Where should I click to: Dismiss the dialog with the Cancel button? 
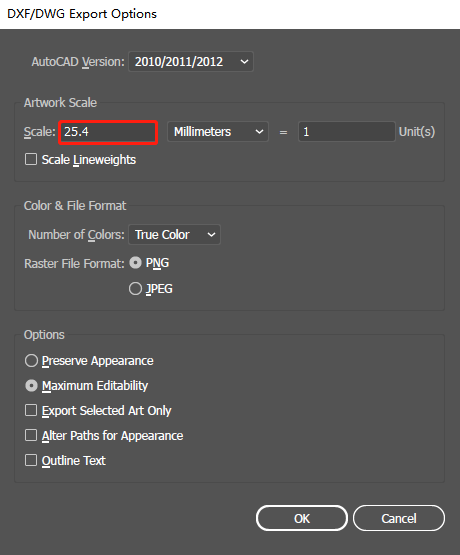coord(399,518)
